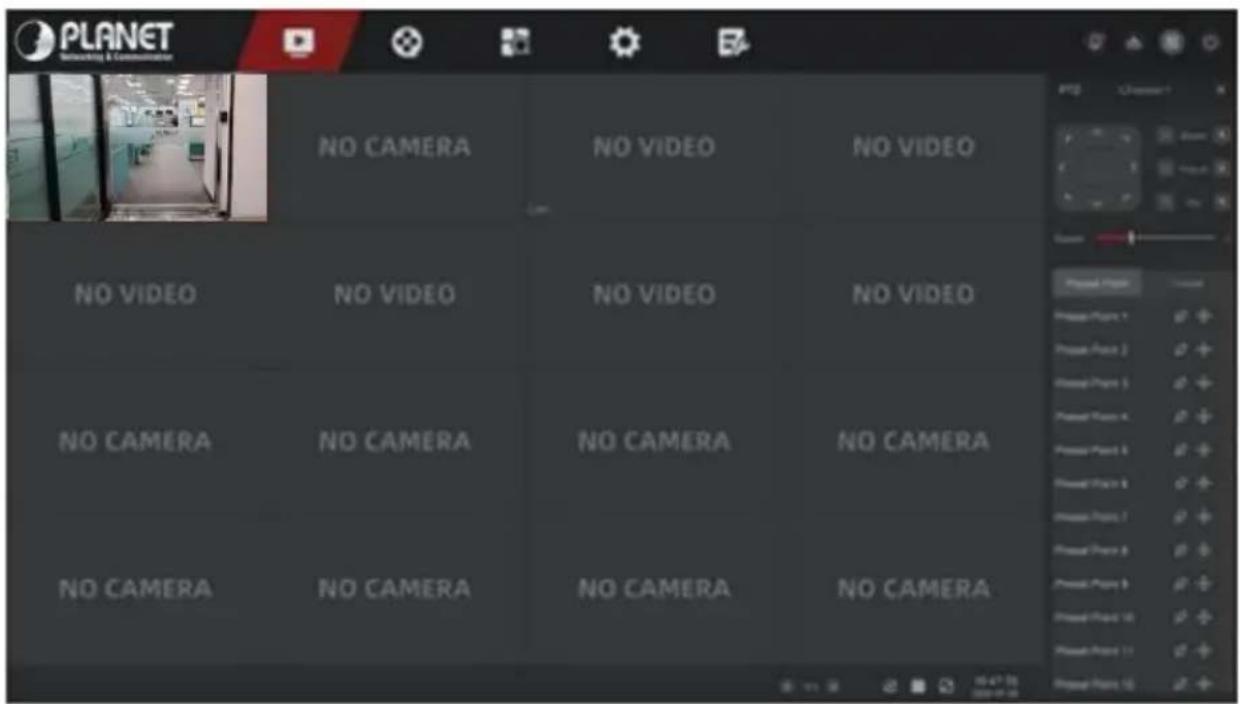Call Preset Point 5 with cross-arrows icon
Viewport: 1240px width, 704px height.
point(1204,450)
